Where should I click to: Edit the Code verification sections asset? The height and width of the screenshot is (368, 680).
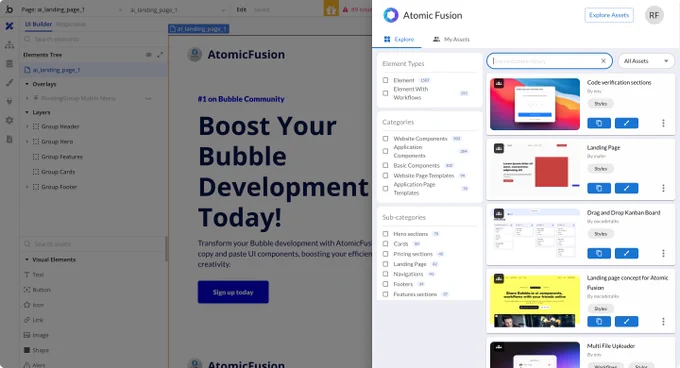tap(626, 123)
